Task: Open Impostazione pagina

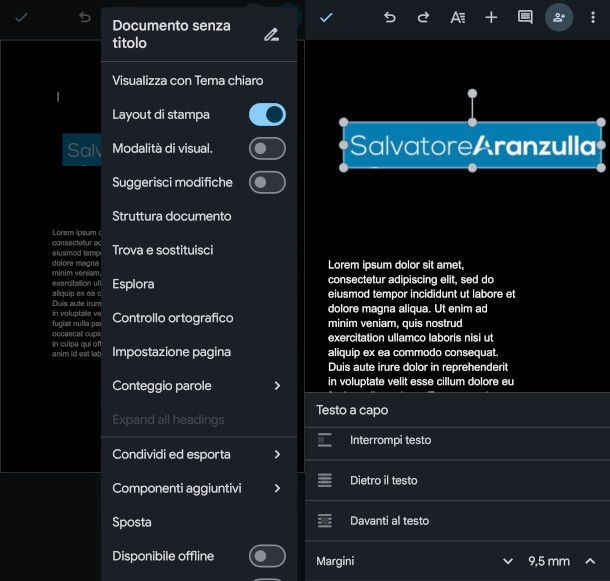Action: [172, 352]
